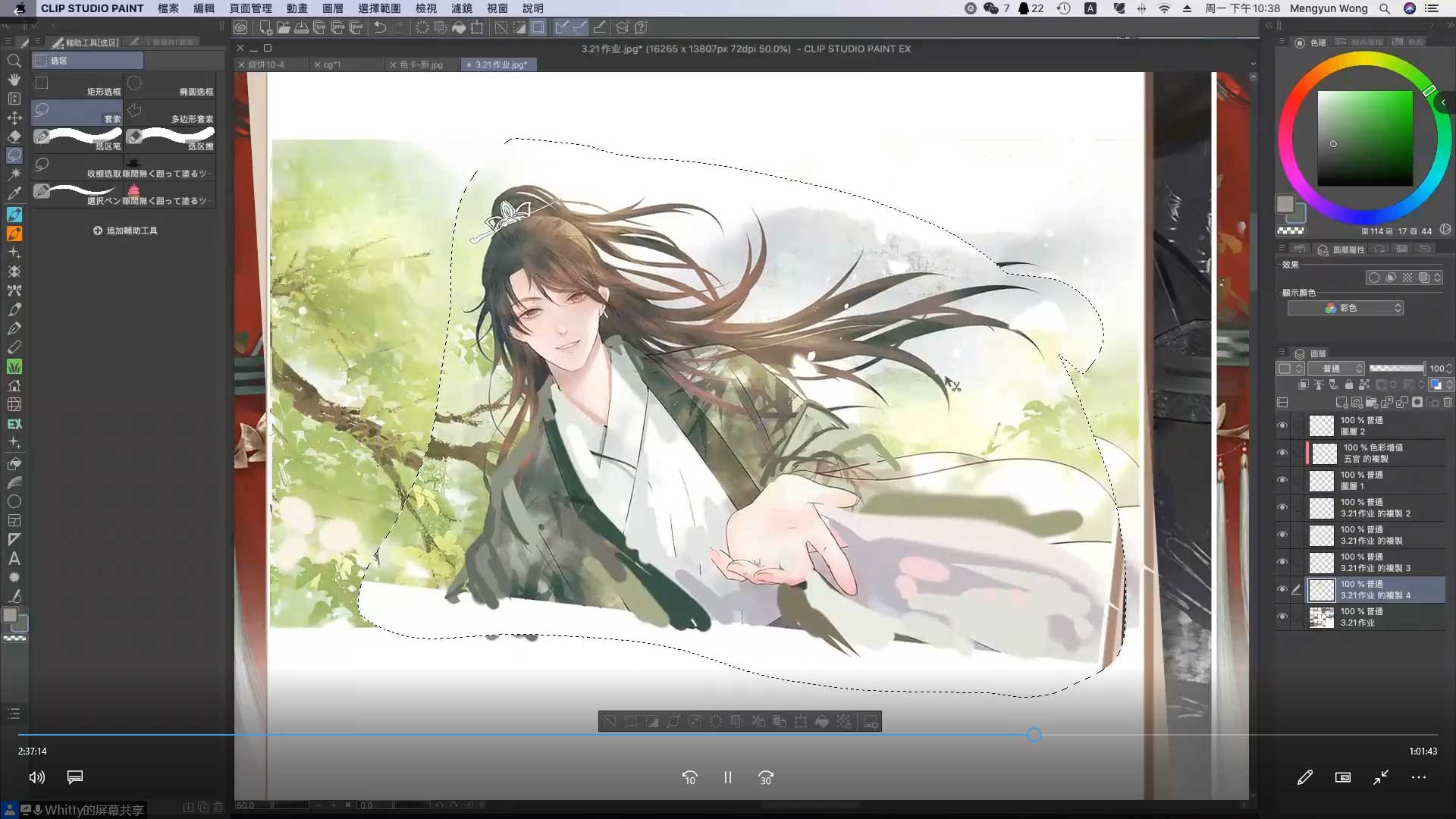
Task: Select the magnifier zoom tool
Action: click(14, 61)
